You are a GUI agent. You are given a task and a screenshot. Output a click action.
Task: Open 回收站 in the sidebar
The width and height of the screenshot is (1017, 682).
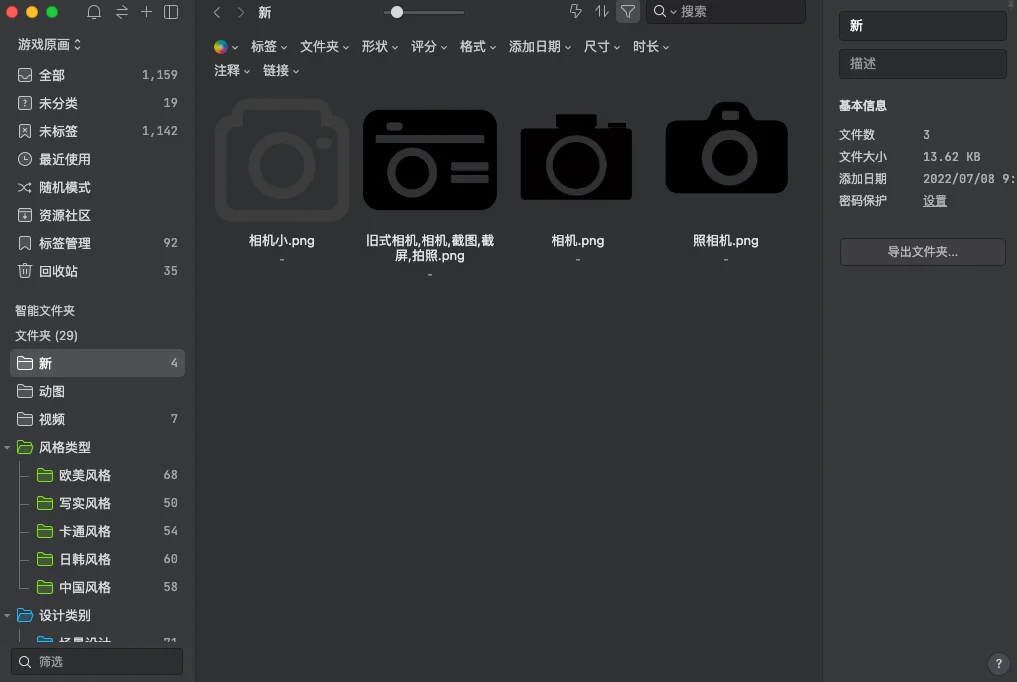click(58, 271)
